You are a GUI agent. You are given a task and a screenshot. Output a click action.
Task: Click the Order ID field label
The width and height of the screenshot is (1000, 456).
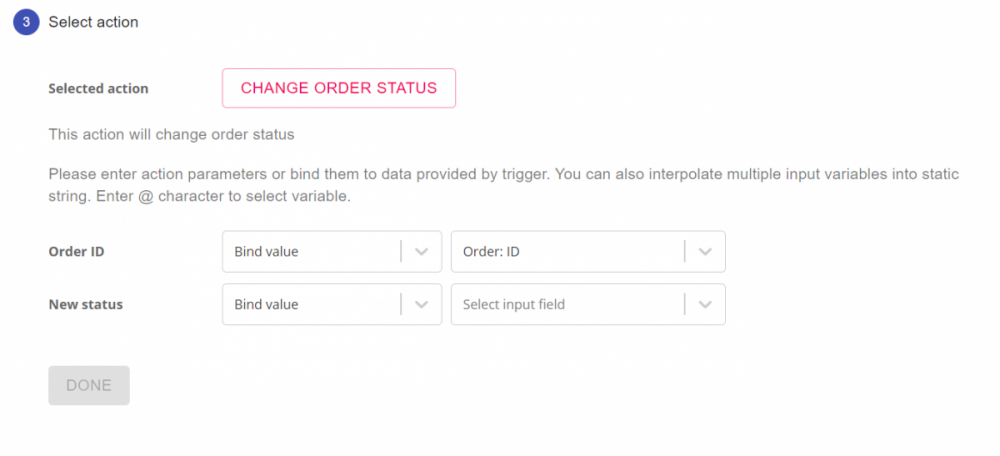click(x=76, y=252)
